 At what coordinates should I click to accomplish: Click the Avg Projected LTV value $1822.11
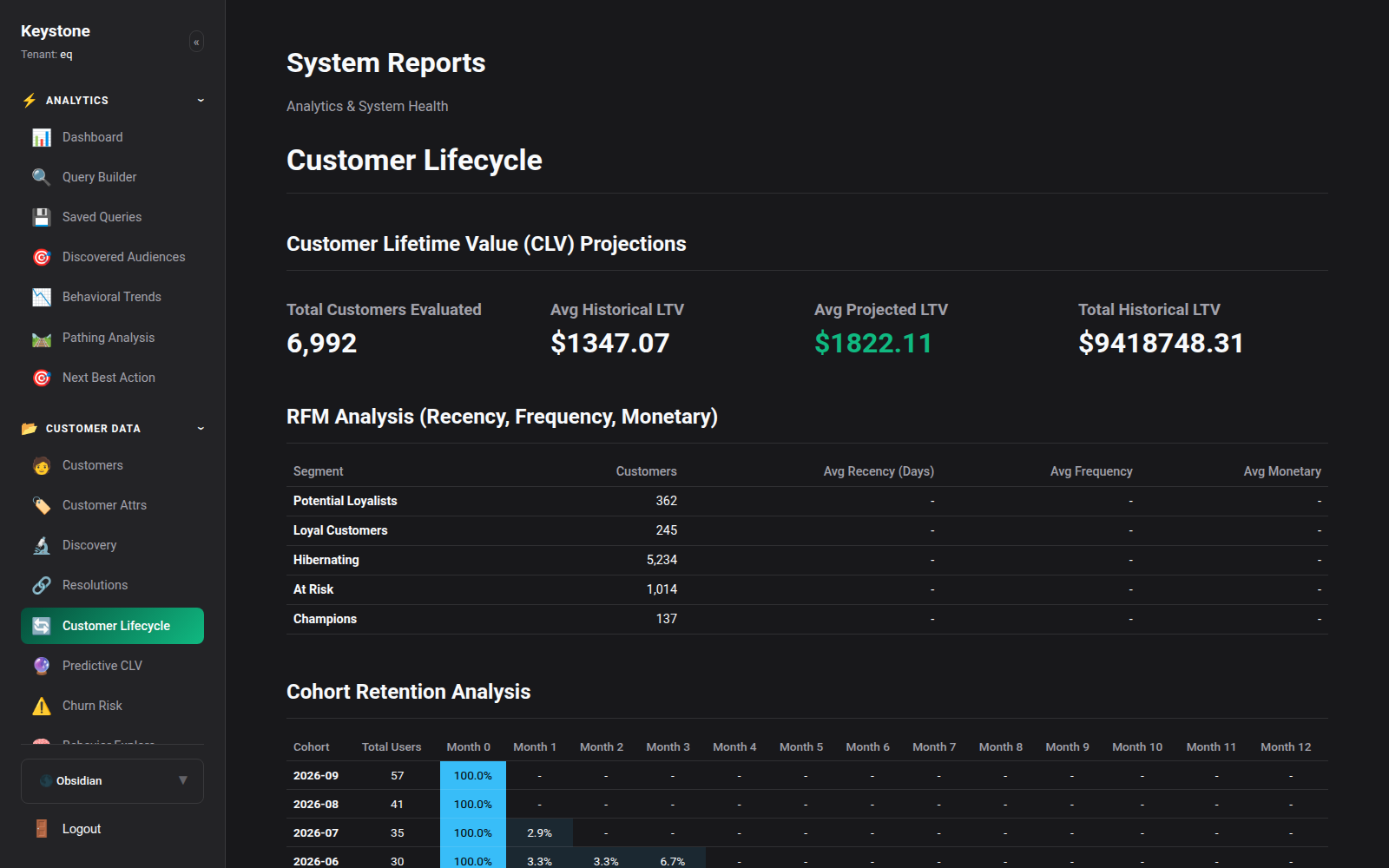point(873,343)
